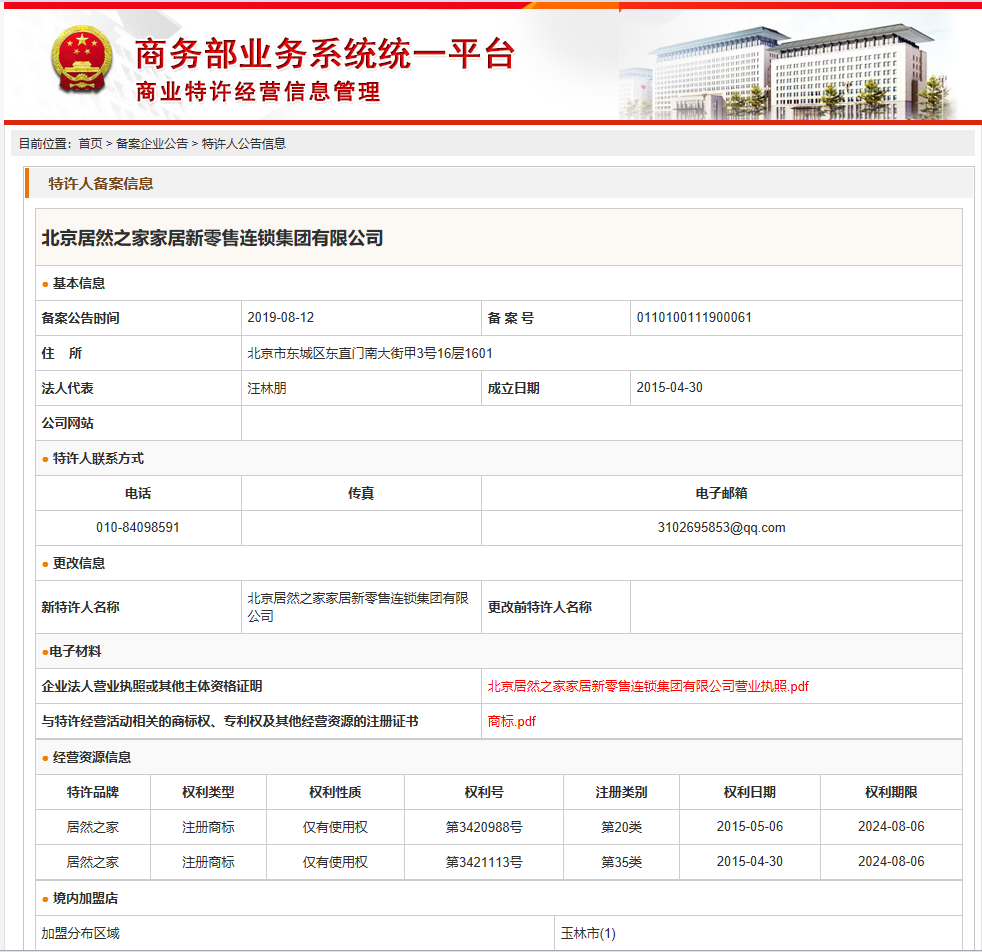Click the 权利期限 column header
The height and width of the screenshot is (952, 982).
point(891,792)
